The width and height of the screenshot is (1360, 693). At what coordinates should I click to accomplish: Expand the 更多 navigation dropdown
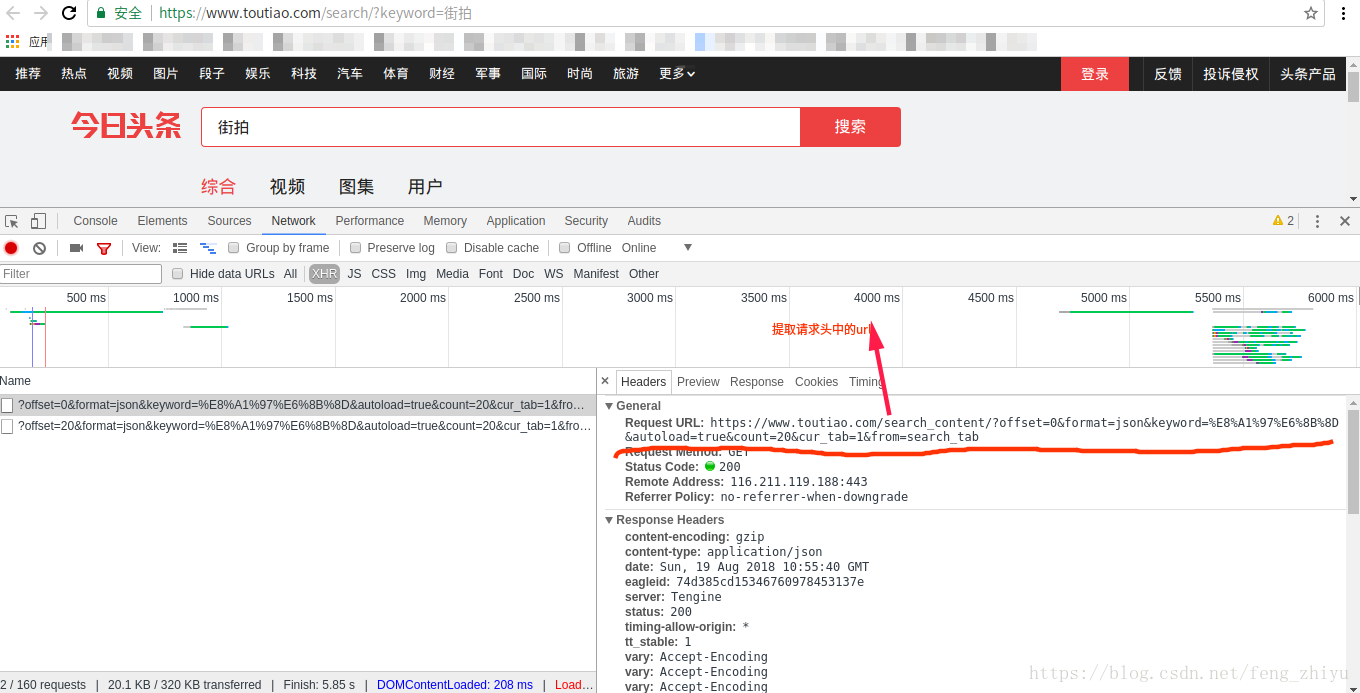(677, 74)
